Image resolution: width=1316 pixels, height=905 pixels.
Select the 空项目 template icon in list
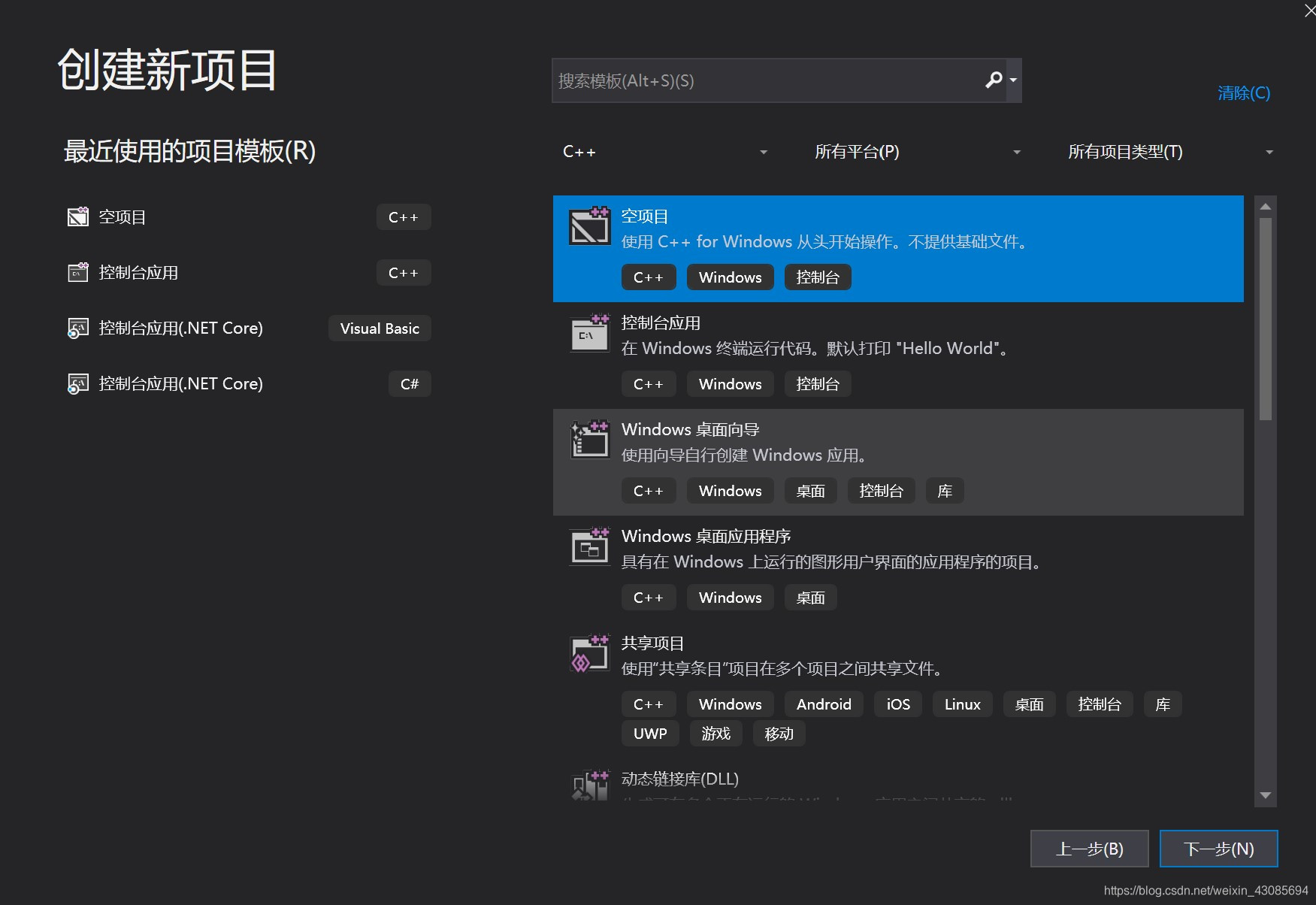coord(589,225)
